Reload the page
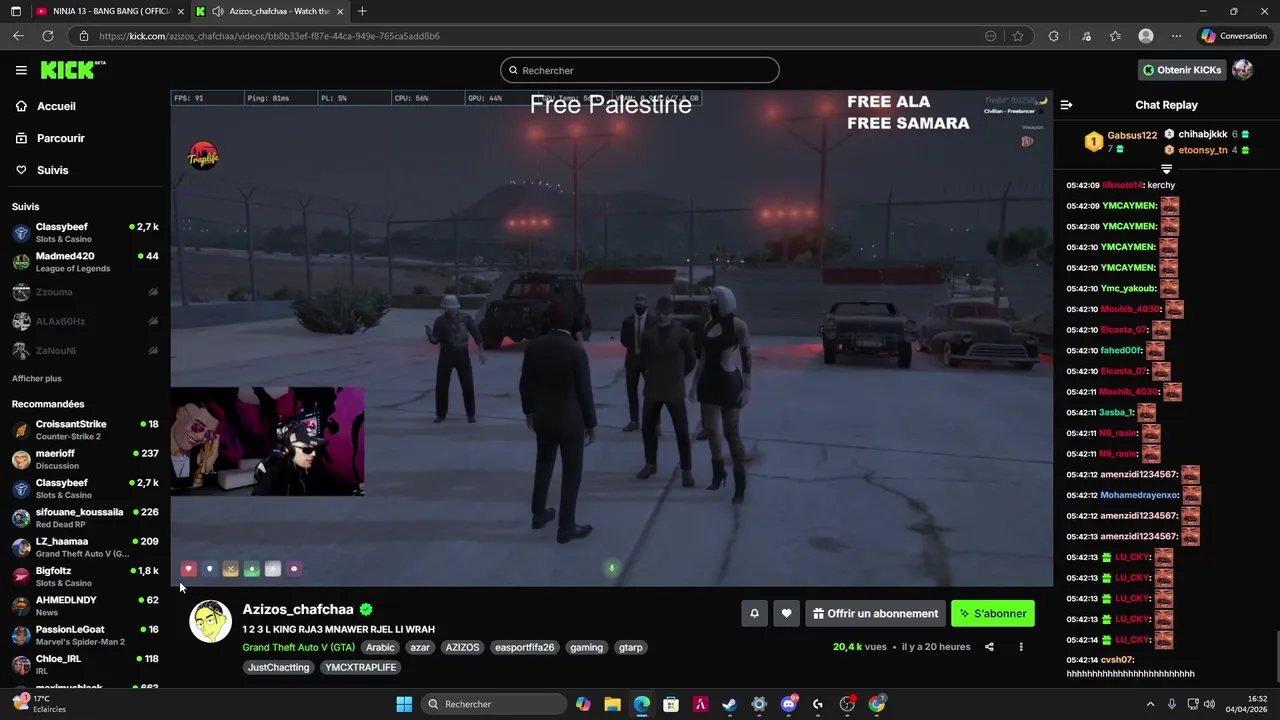 point(47,36)
